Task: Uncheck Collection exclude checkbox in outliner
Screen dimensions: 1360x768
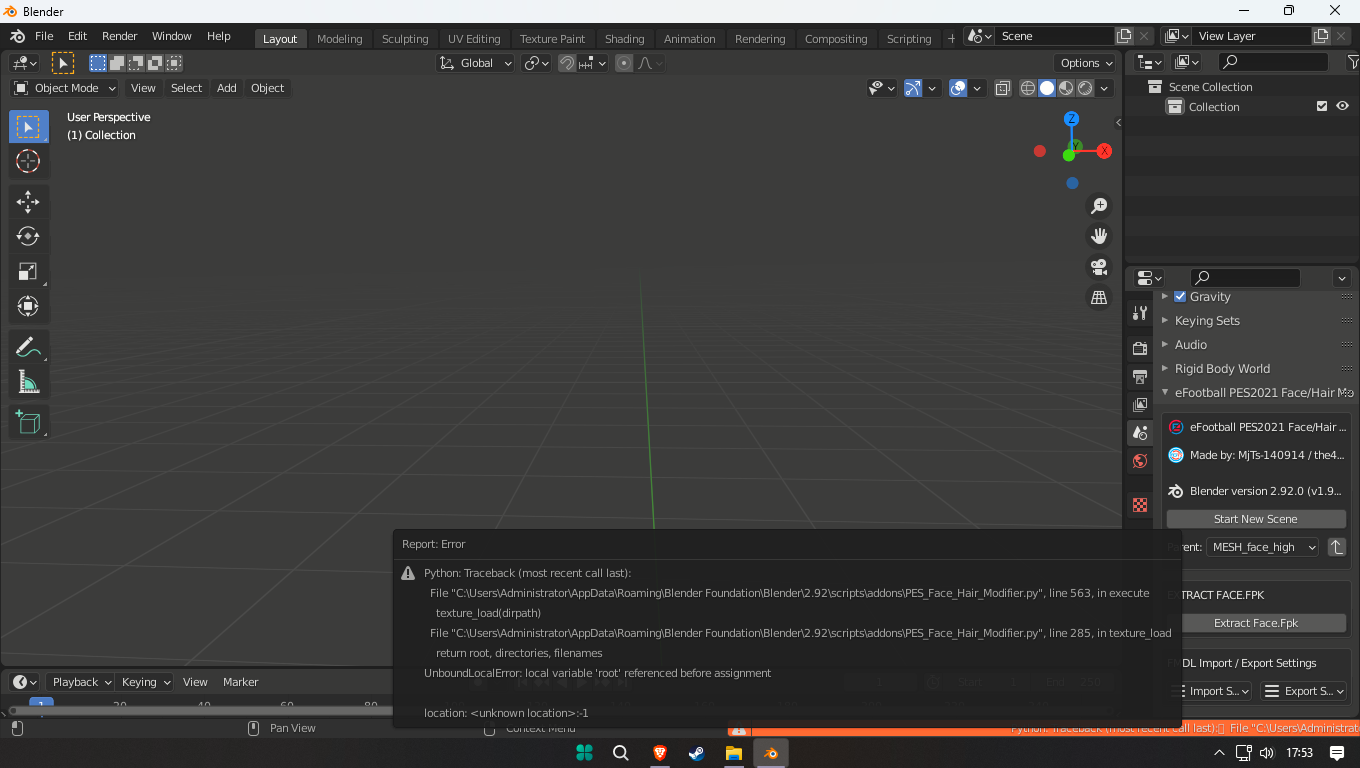Action: coord(1322,106)
